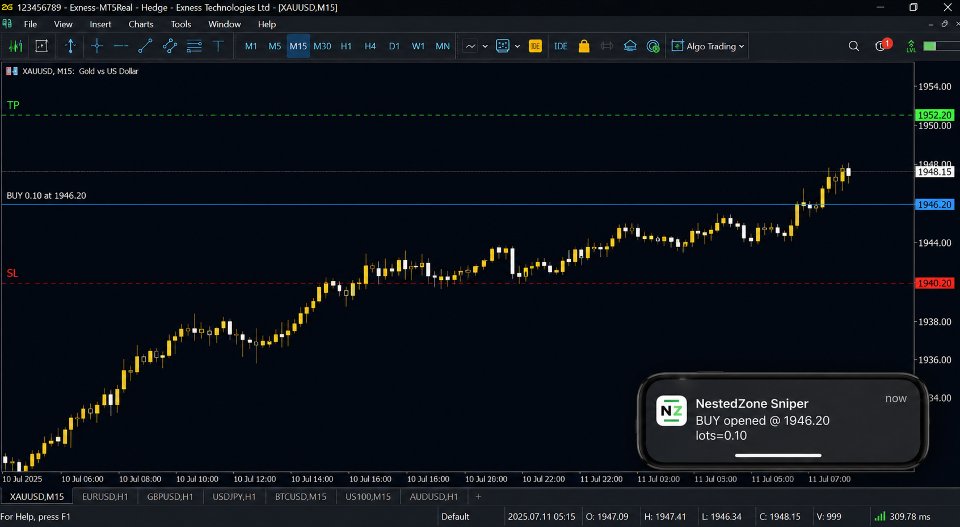Click the red SL level line label
Viewport: 960px width, 527px height.
12,273
